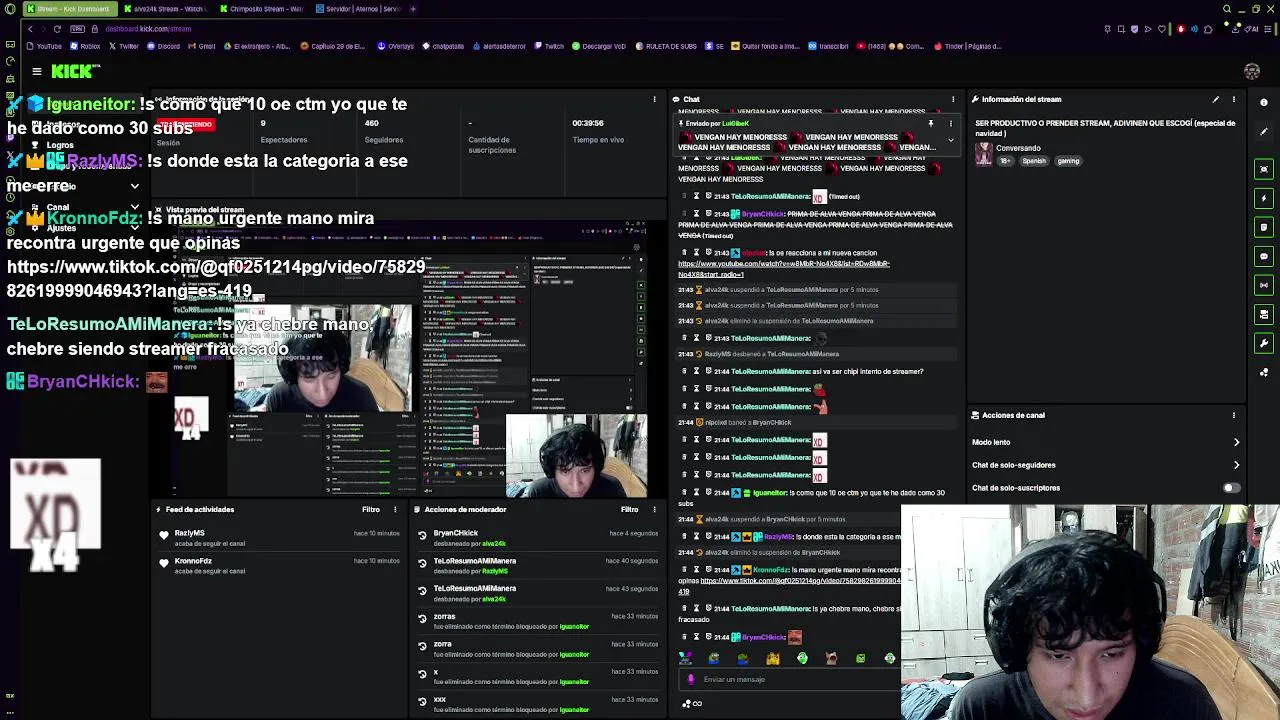The height and width of the screenshot is (720, 1280).
Task: Reload the browser page
Action: (57, 29)
